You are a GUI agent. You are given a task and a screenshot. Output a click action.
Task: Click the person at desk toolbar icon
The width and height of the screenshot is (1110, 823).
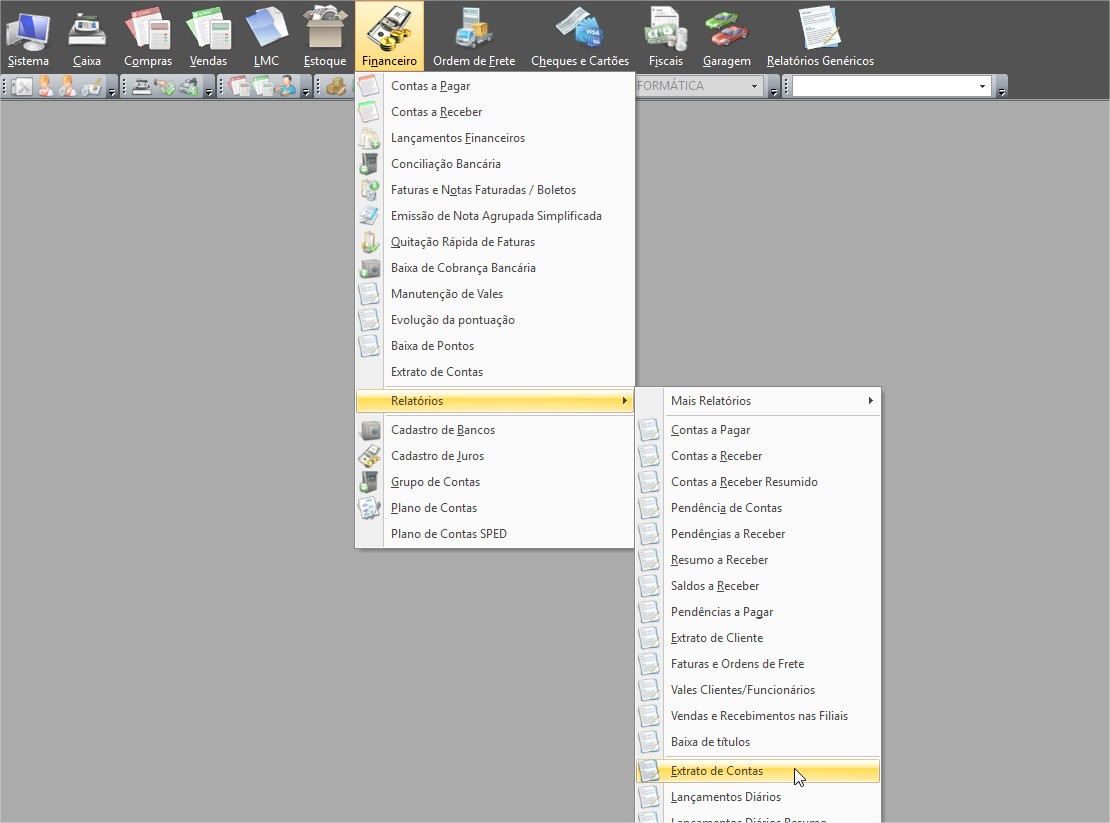(286, 86)
